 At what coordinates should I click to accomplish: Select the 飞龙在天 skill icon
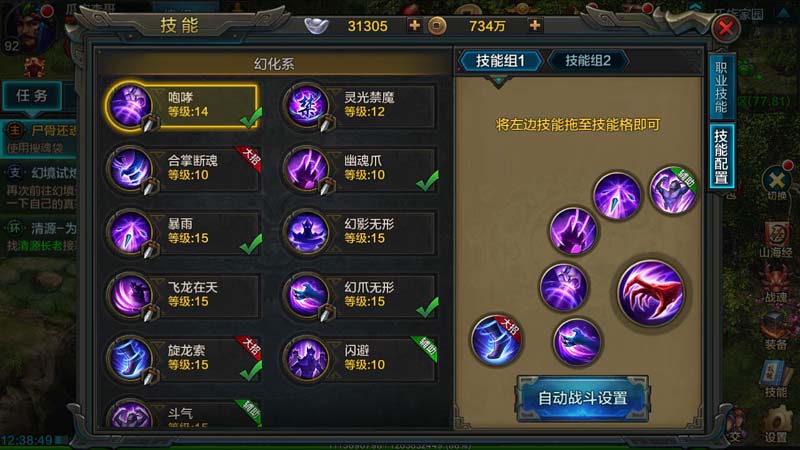pos(131,295)
